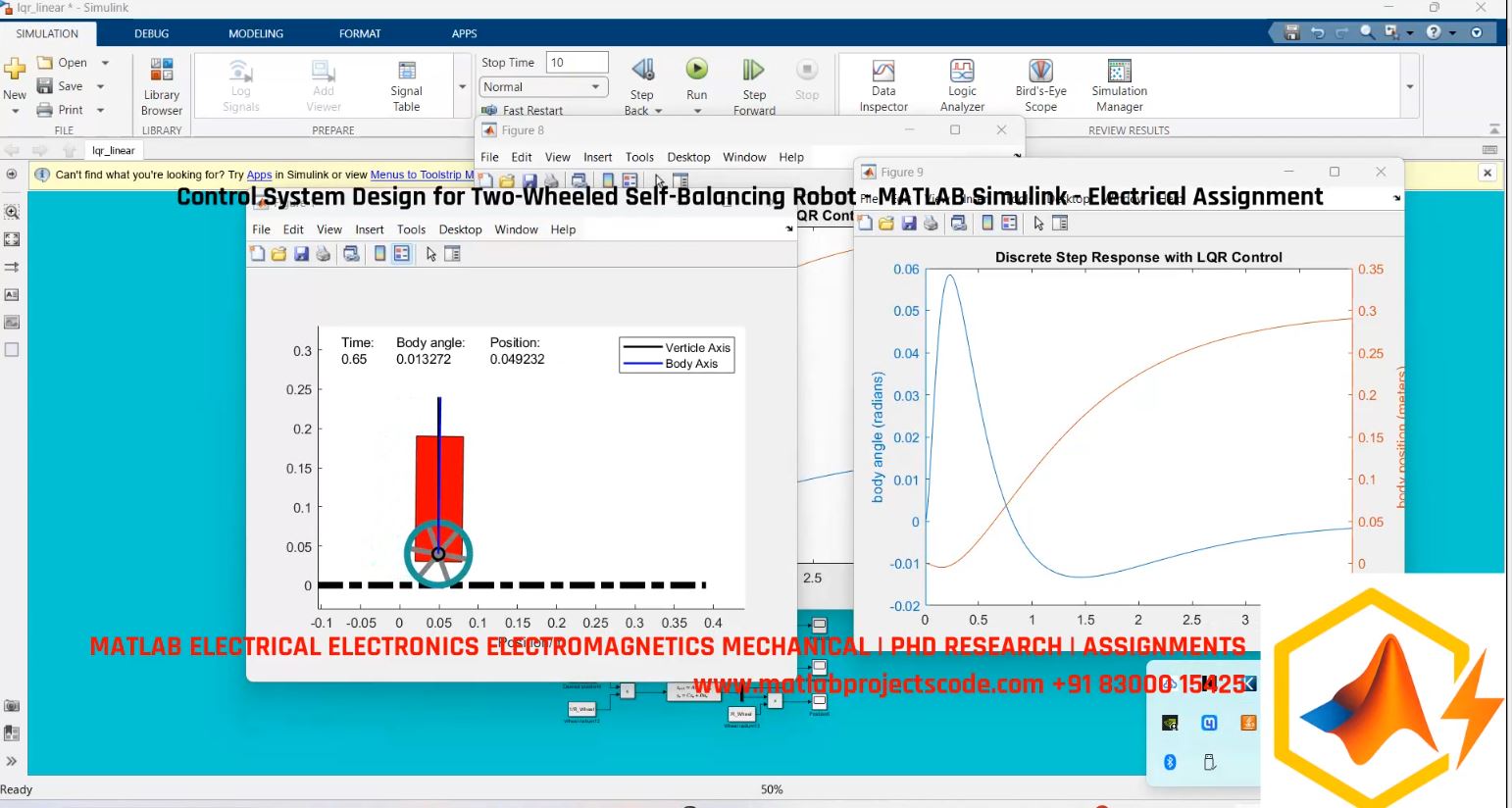
Task: Expand the Run button dropdown arrow
Action: click(x=696, y=111)
